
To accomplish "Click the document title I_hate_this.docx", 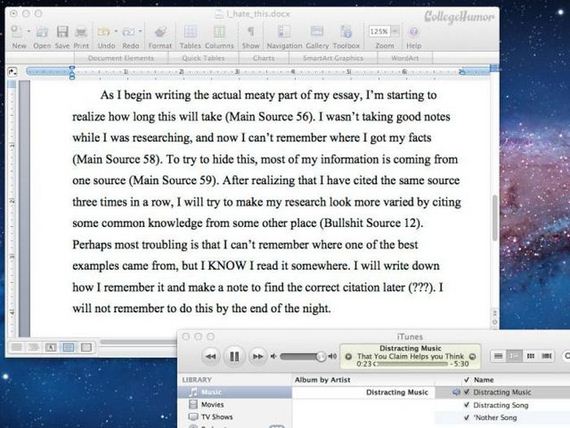I will pyautogui.click(x=258, y=14).
